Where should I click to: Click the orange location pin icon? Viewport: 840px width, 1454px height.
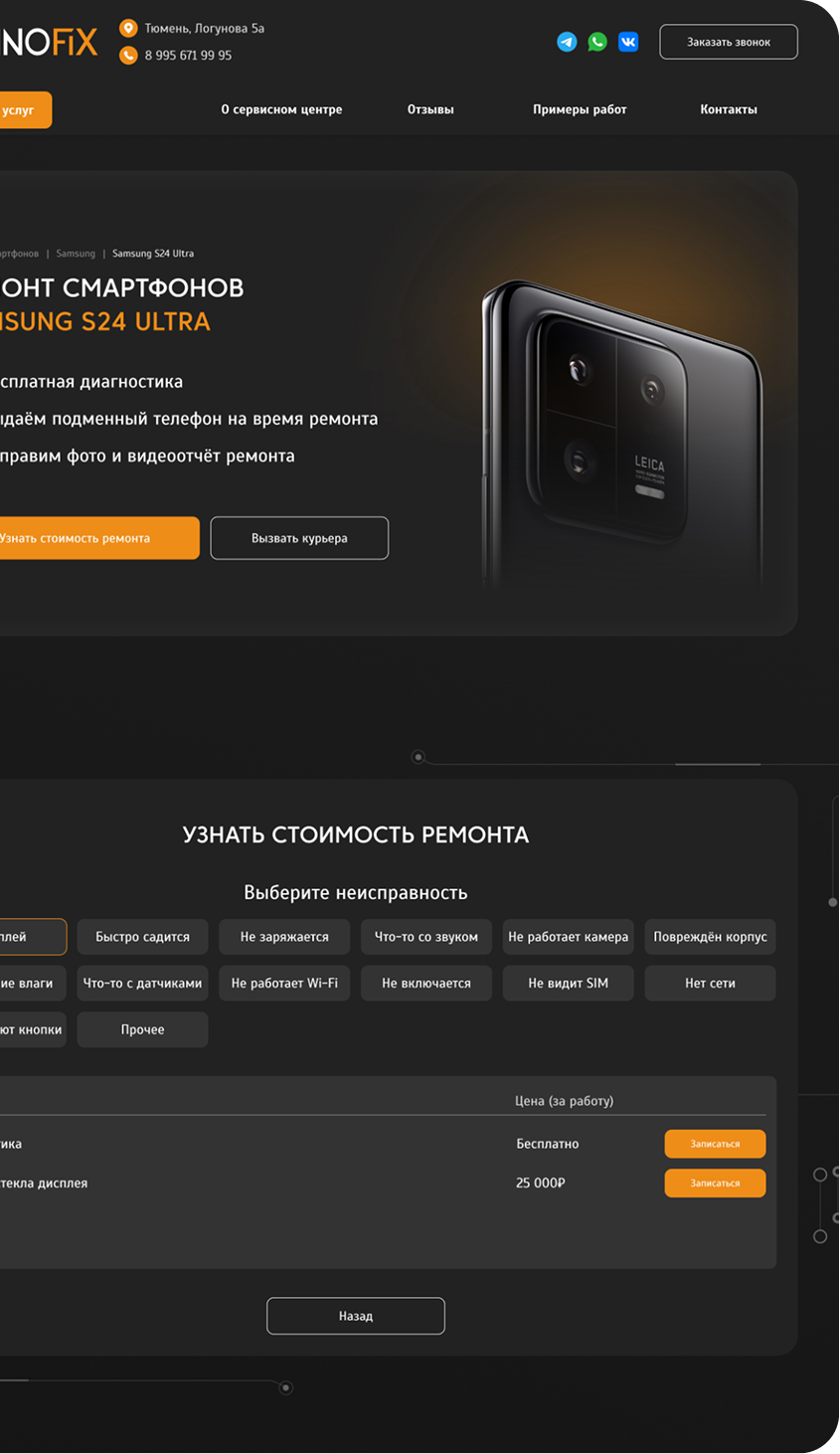[128, 28]
